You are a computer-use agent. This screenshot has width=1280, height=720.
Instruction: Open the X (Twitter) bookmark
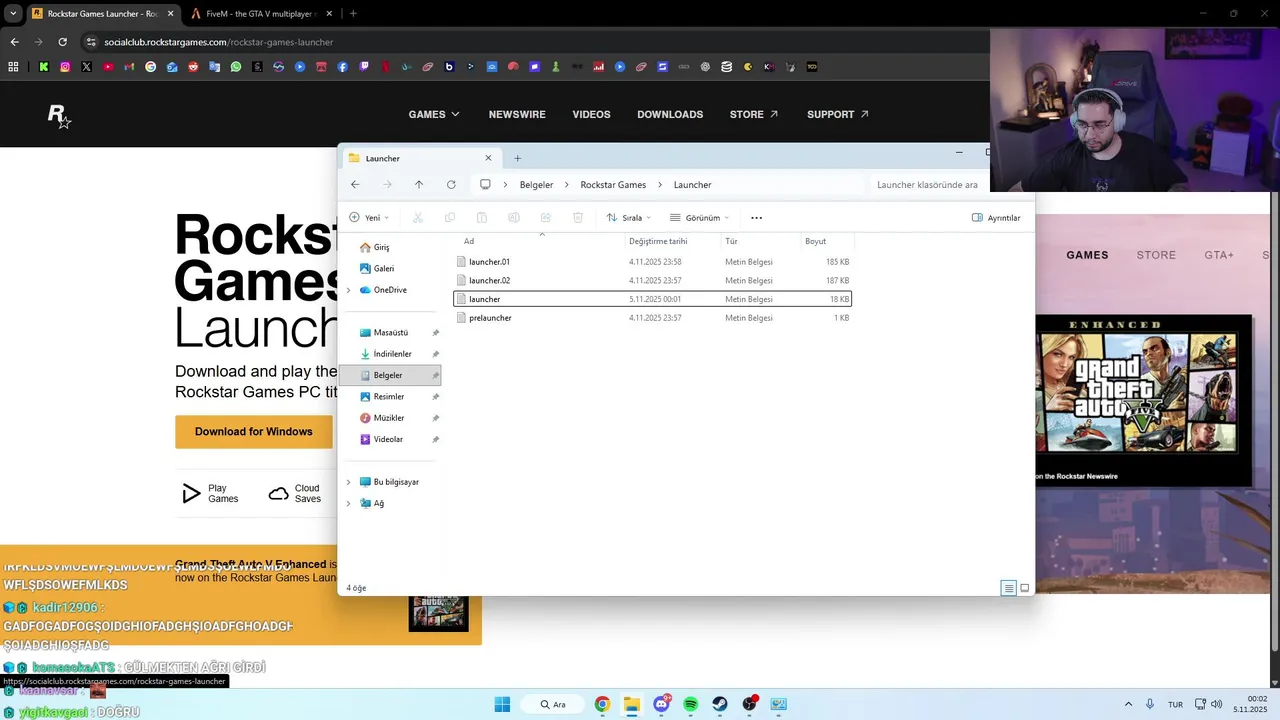87,67
